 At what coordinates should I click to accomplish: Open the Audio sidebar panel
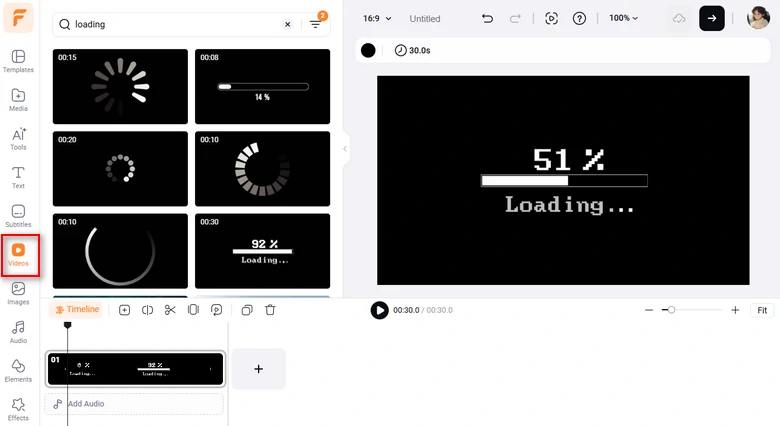pos(18,332)
